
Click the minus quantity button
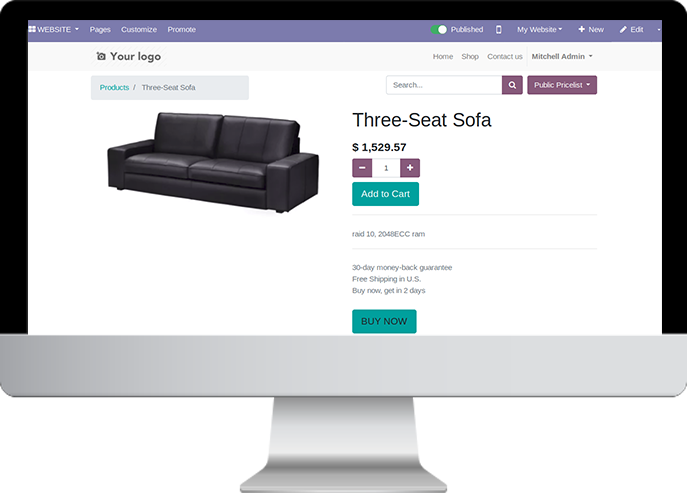pyautogui.click(x=362, y=168)
